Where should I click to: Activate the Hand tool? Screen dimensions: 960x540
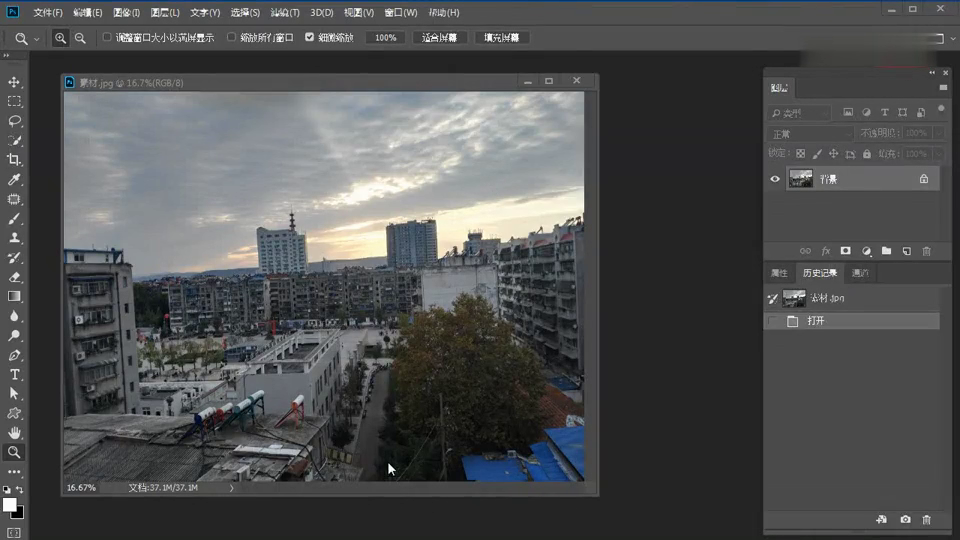14,432
